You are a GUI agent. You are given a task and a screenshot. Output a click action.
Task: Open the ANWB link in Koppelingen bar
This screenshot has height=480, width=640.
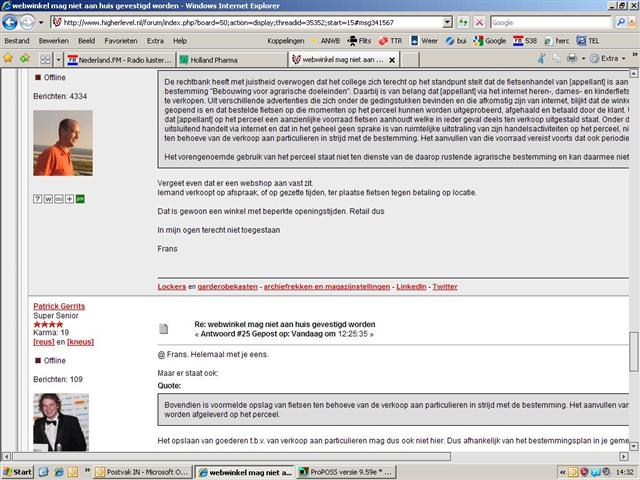[x=326, y=41]
